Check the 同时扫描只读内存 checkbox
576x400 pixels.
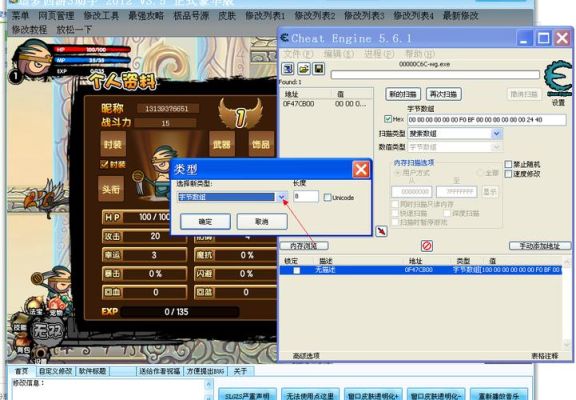[x=395, y=204]
